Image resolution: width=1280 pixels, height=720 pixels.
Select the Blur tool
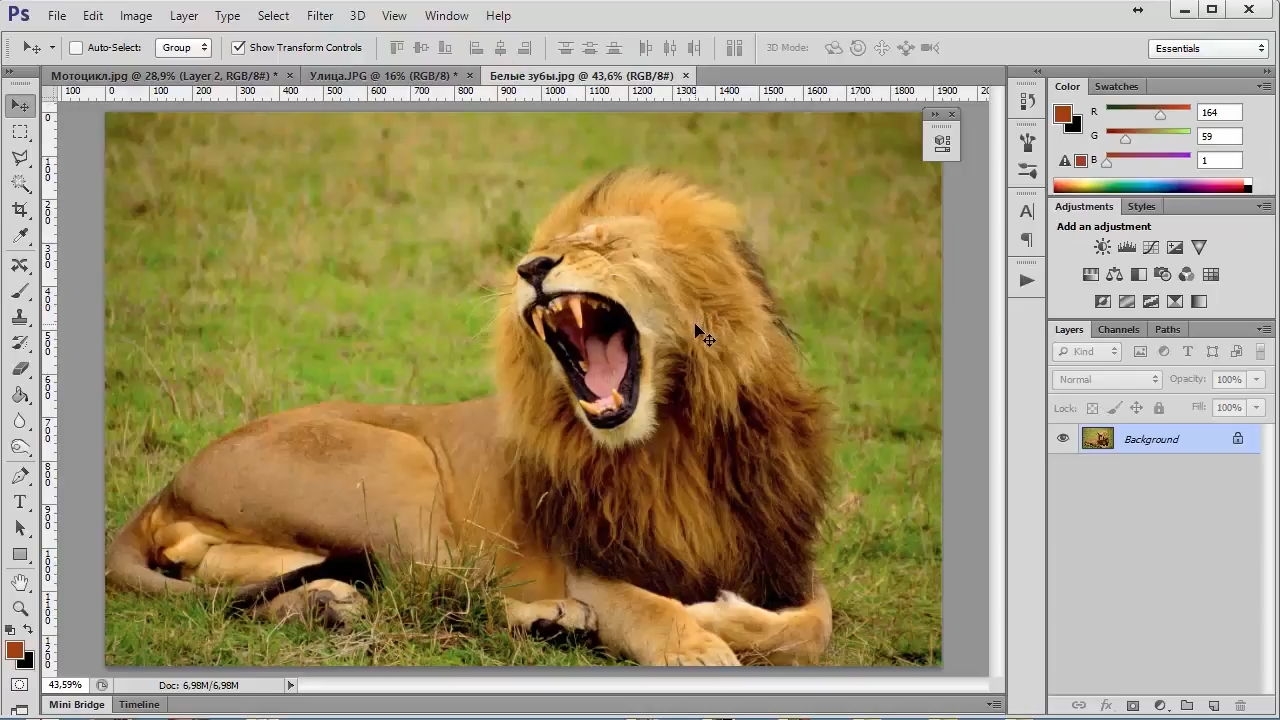click(x=20, y=421)
